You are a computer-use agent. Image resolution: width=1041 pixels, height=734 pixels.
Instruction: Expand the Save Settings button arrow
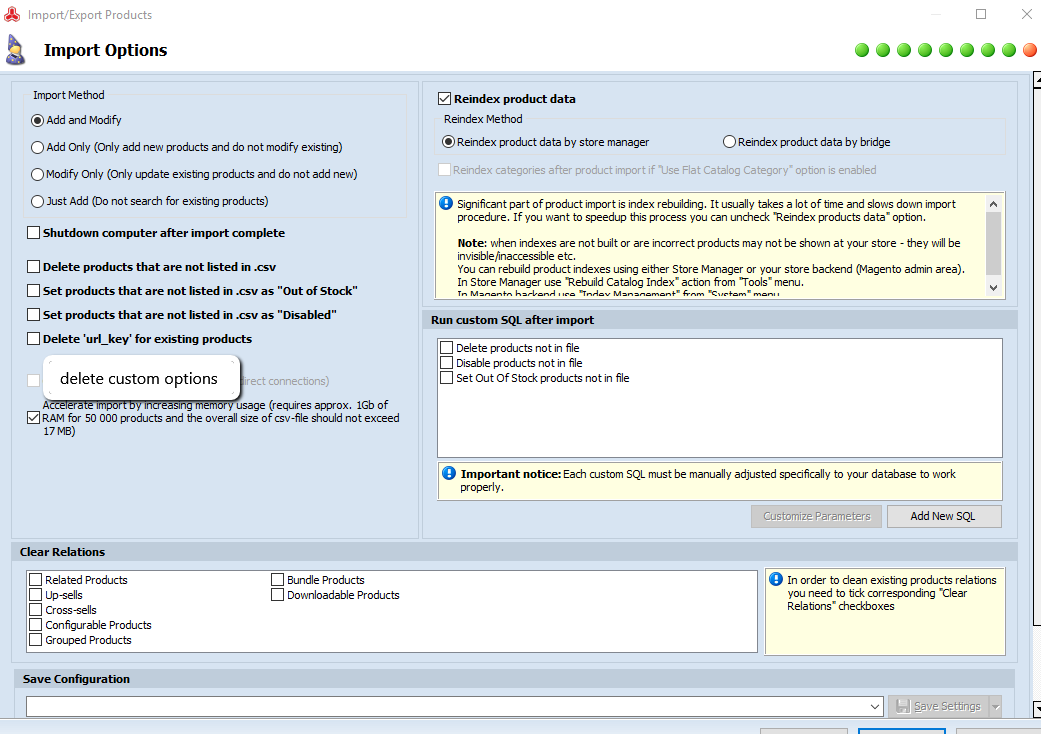tap(995, 706)
